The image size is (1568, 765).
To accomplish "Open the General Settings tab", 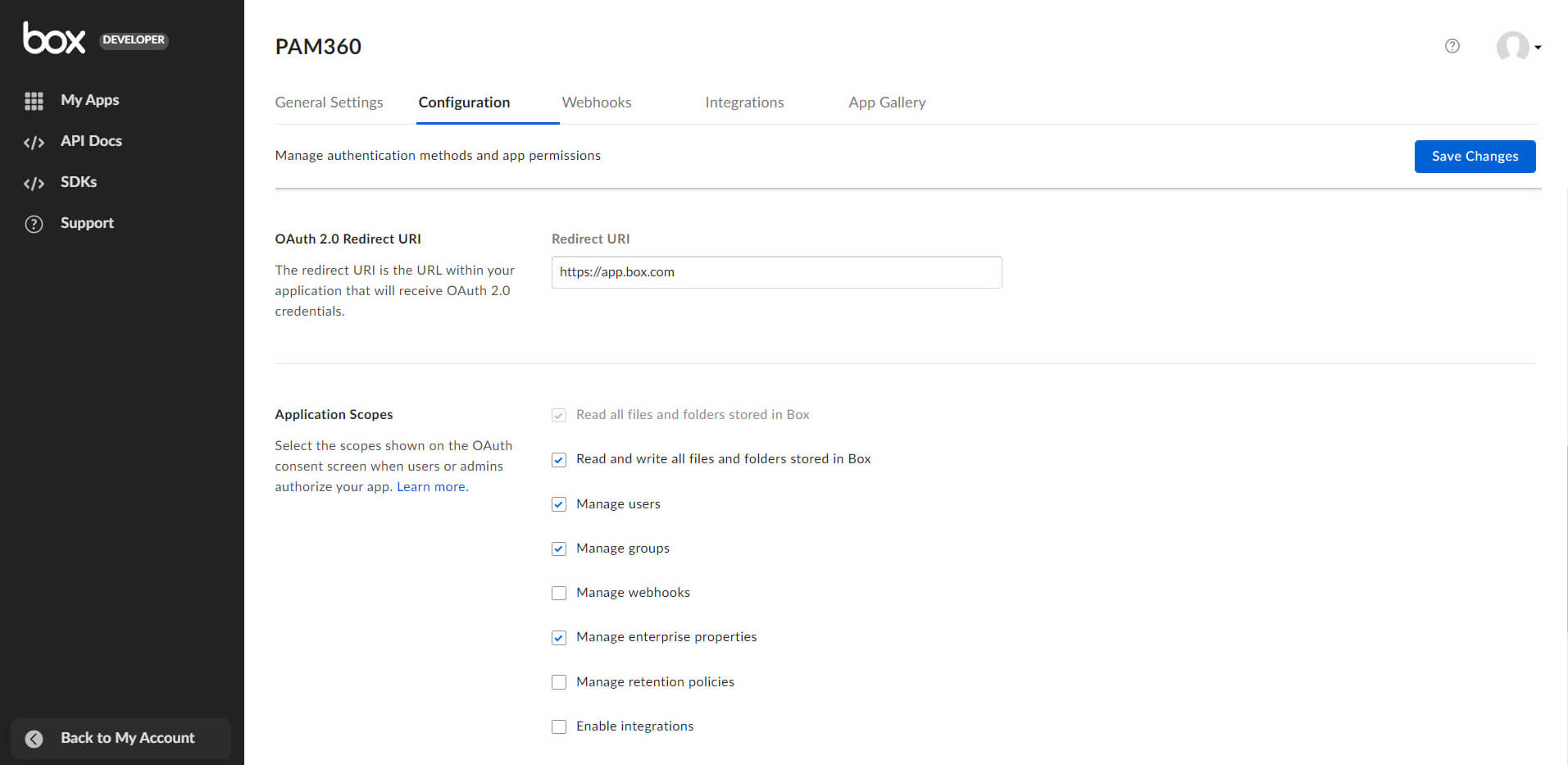I will point(329,102).
